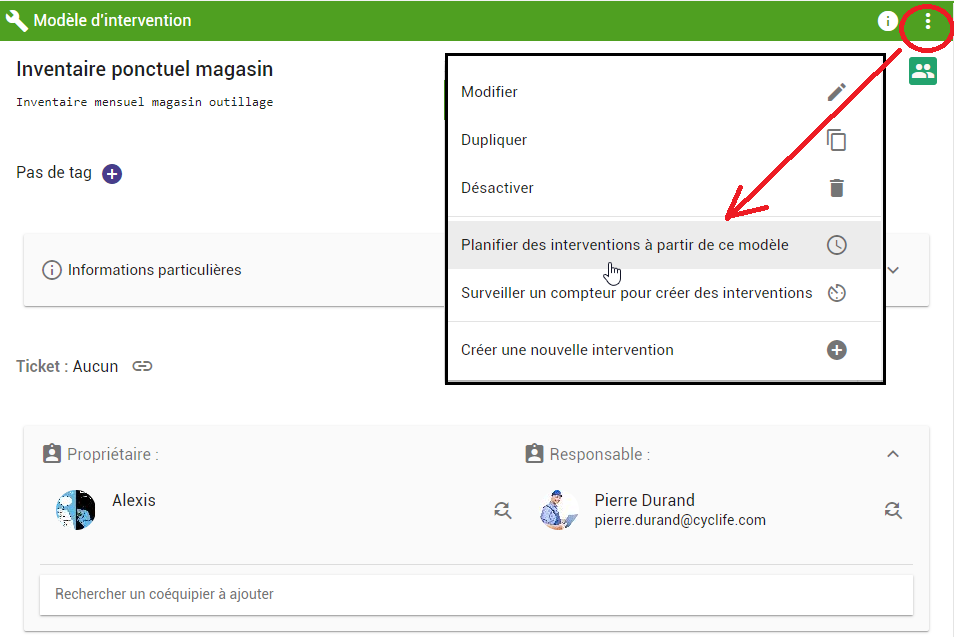954x637 pixels.
Task: Select Modifier in the menu
Action: (x=665, y=92)
